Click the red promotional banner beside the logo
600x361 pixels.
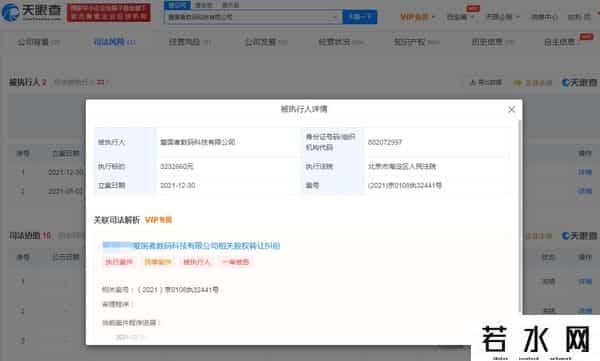109,12
